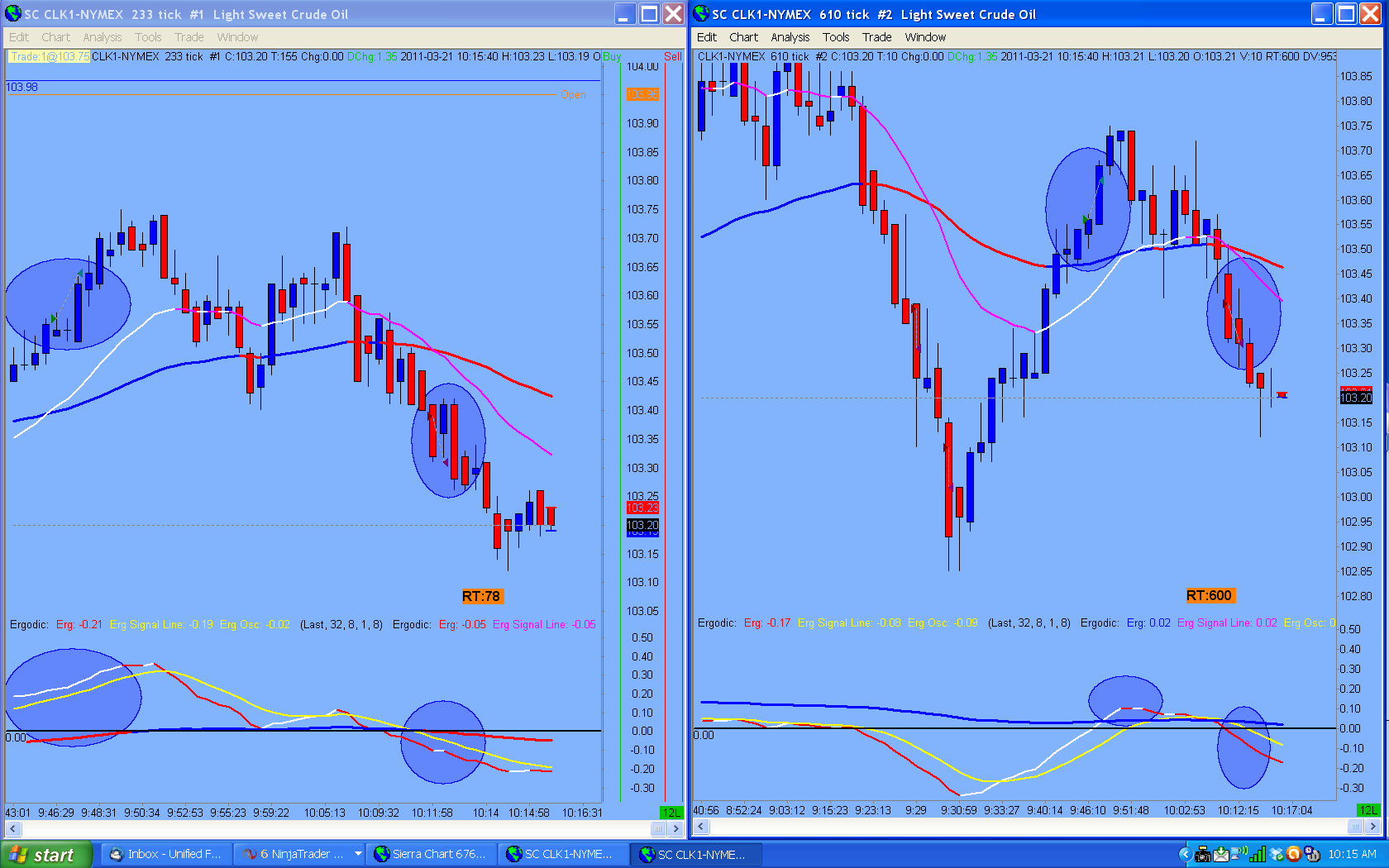The height and width of the screenshot is (868, 1389).
Task: Open Chart menu in 233 tick chart window
Action: point(55,37)
